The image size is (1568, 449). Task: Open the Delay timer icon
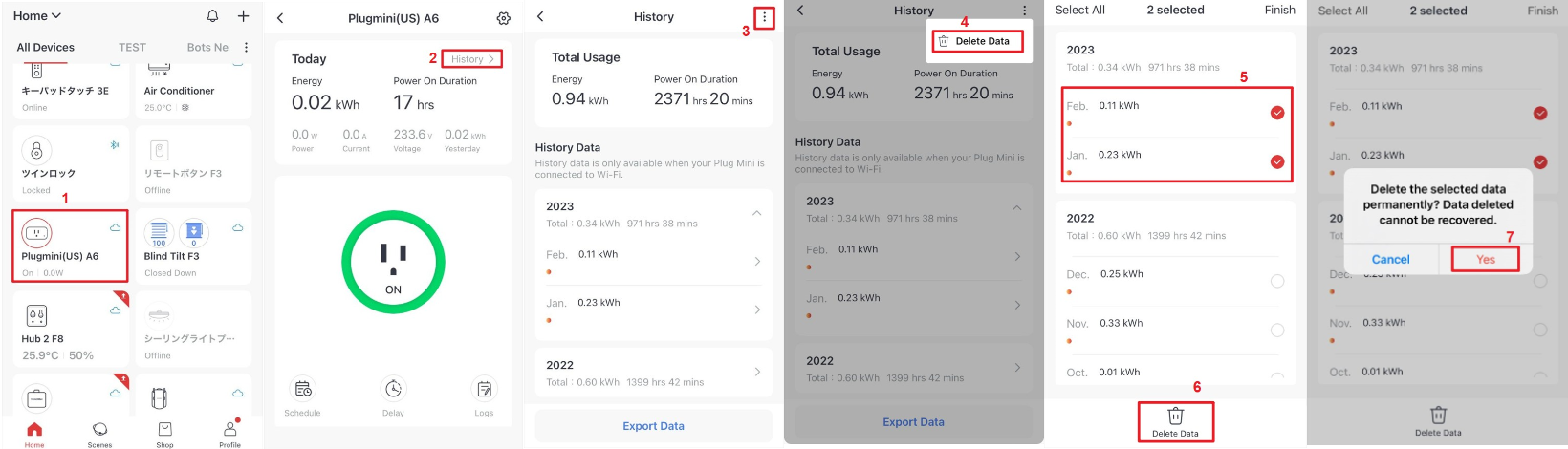point(393,389)
